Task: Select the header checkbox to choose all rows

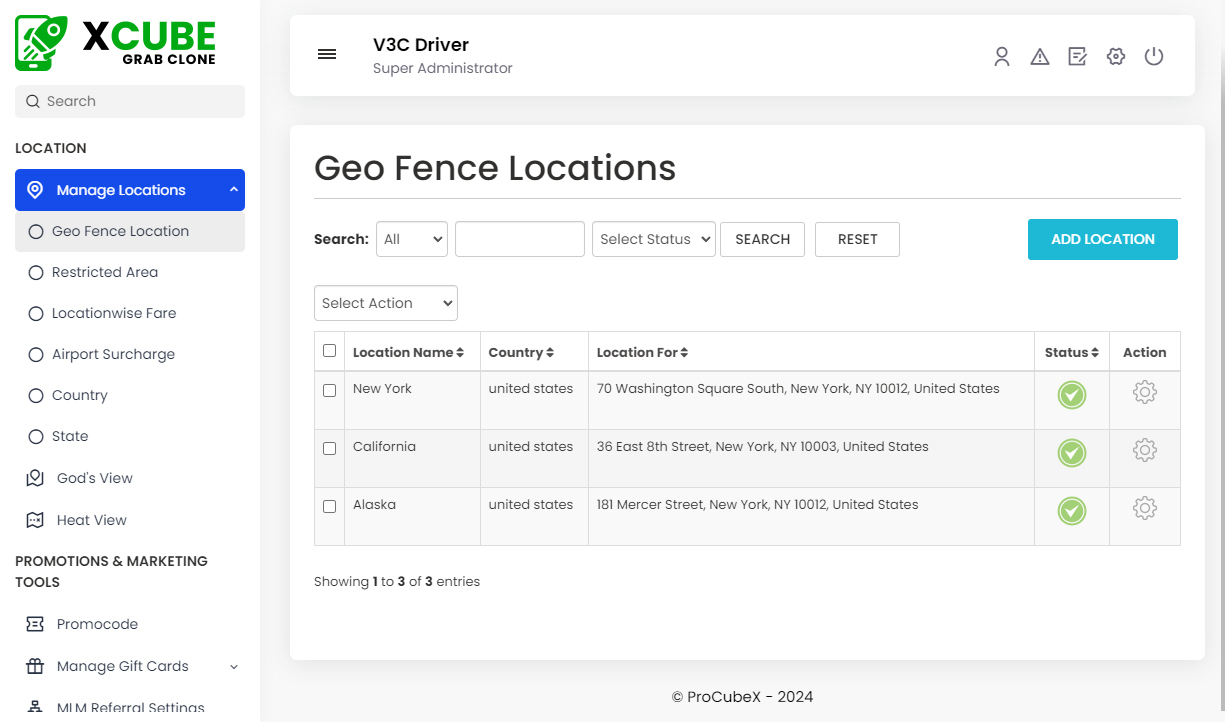Action: (329, 351)
